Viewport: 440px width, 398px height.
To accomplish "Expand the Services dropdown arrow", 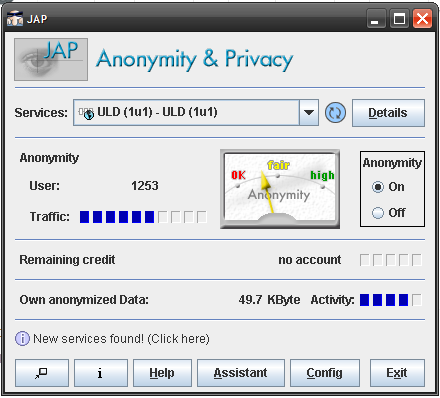I will pyautogui.click(x=309, y=113).
